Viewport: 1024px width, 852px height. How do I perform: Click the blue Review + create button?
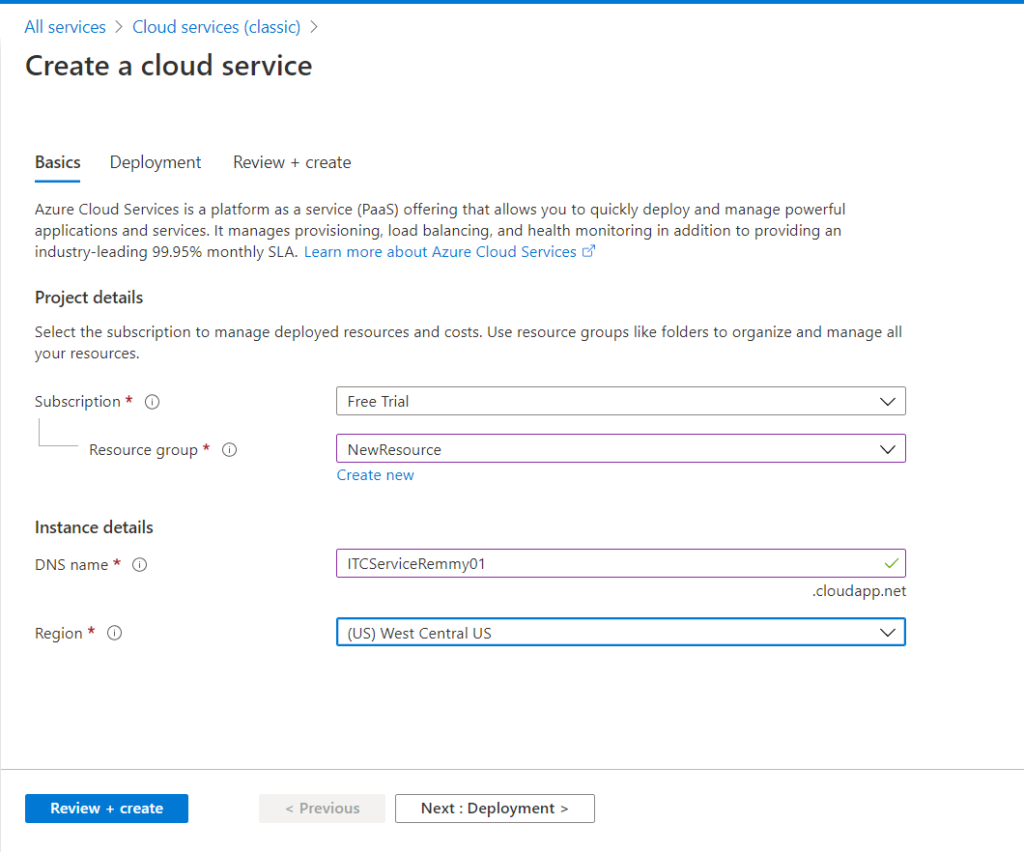[106, 808]
